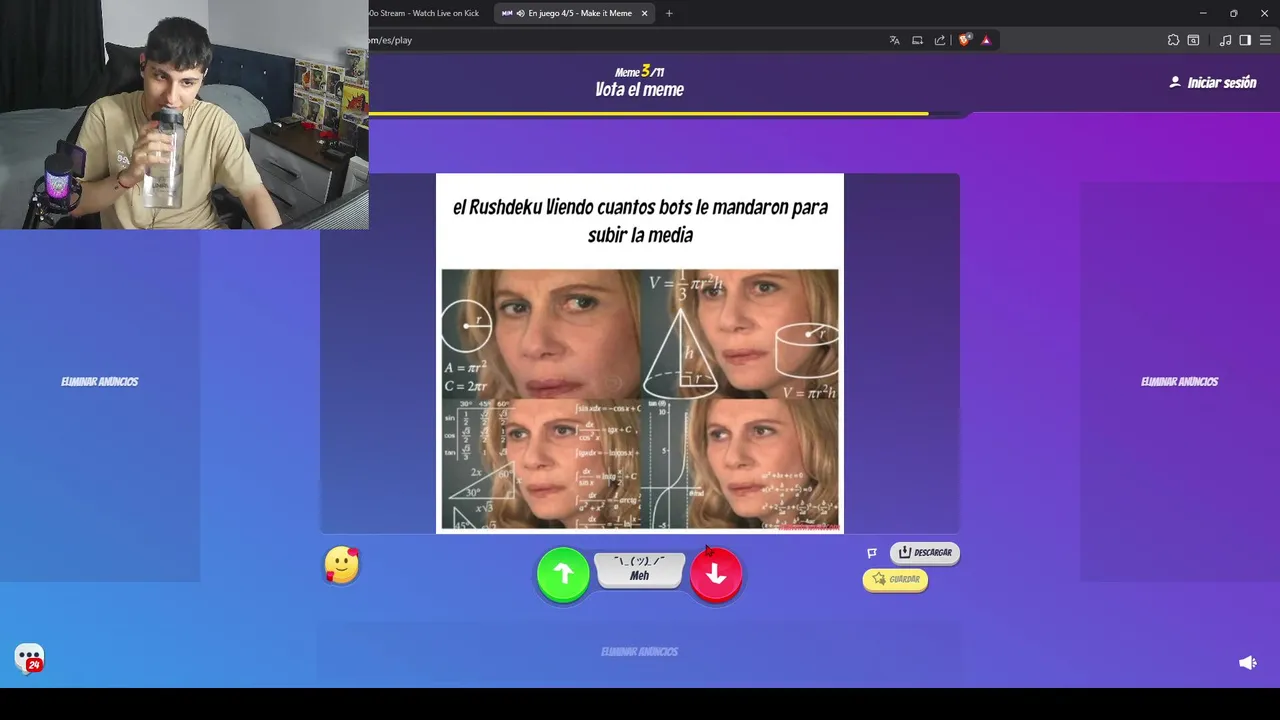Click Iniciar sesión to log in
Screen dimensions: 1280x720
(1212, 83)
